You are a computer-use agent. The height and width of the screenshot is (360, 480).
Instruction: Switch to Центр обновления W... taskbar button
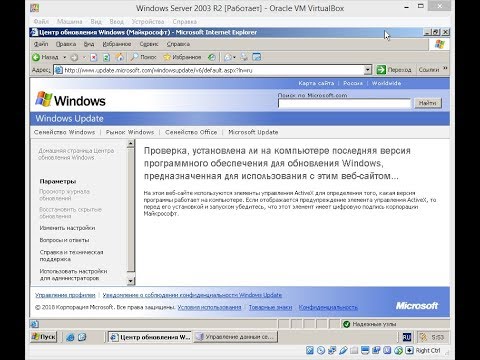coord(151,337)
